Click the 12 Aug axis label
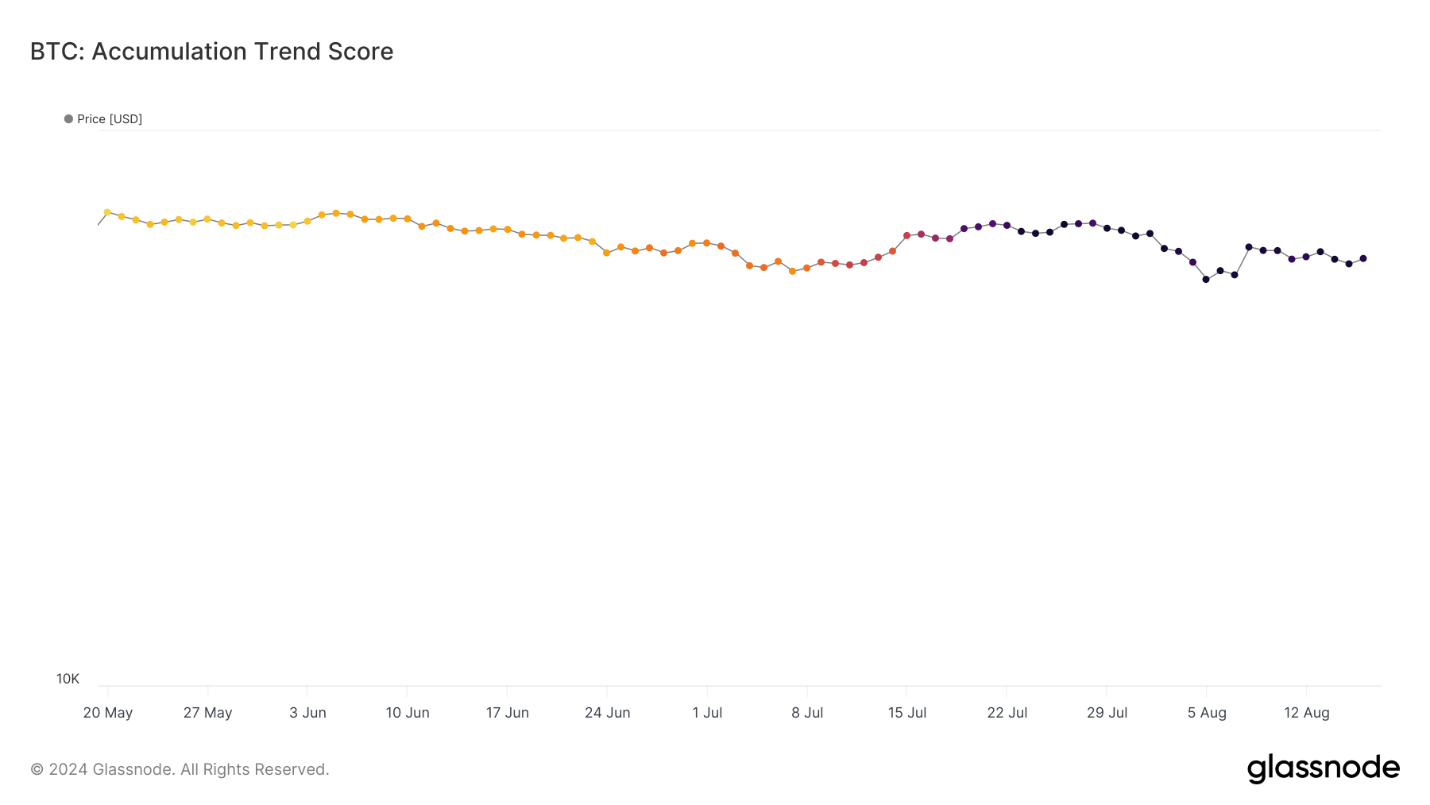The height and width of the screenshot is (805, 1430). pyautogui.click(x=1307, y=713)
